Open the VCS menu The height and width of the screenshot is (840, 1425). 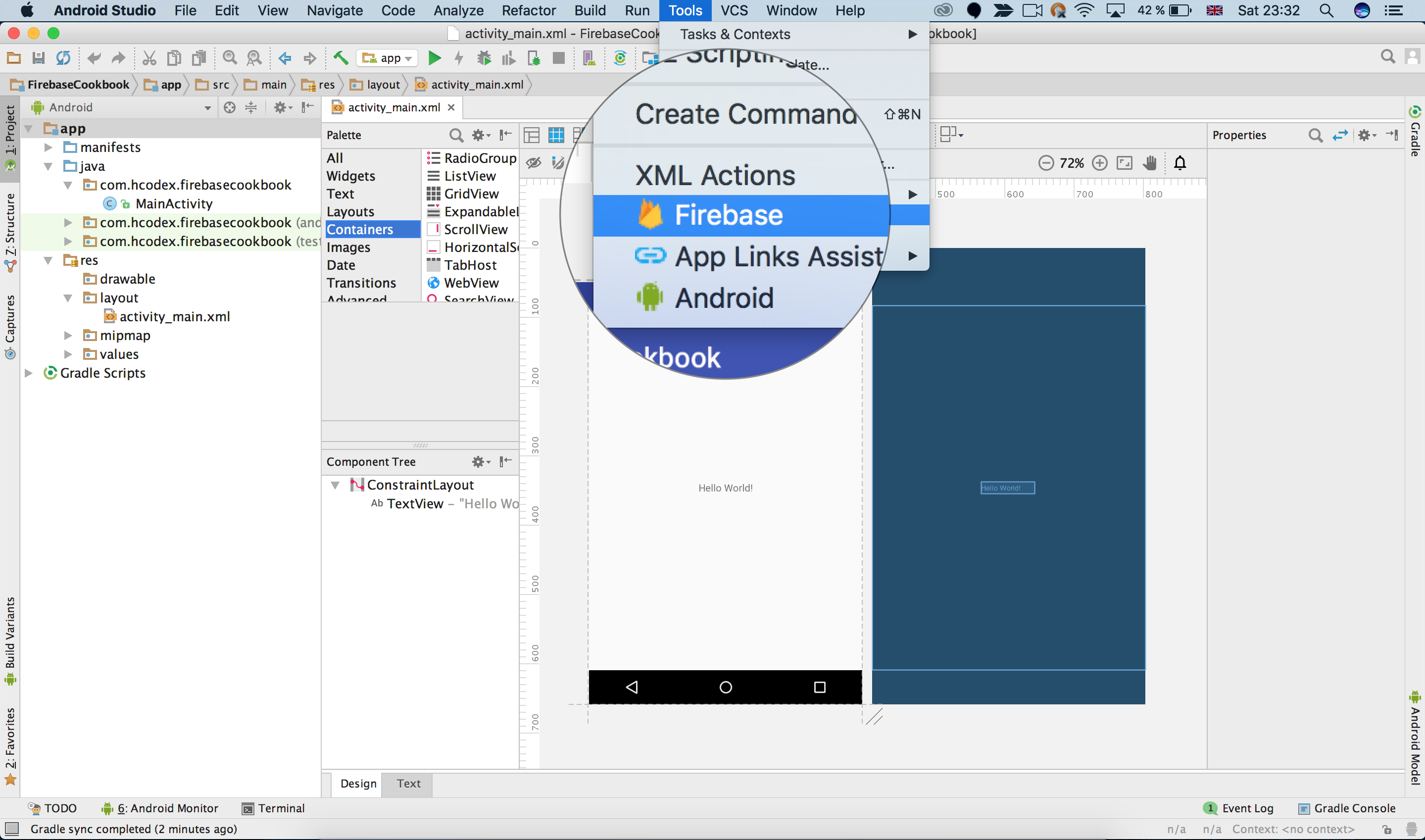click(x=734, y=10)
